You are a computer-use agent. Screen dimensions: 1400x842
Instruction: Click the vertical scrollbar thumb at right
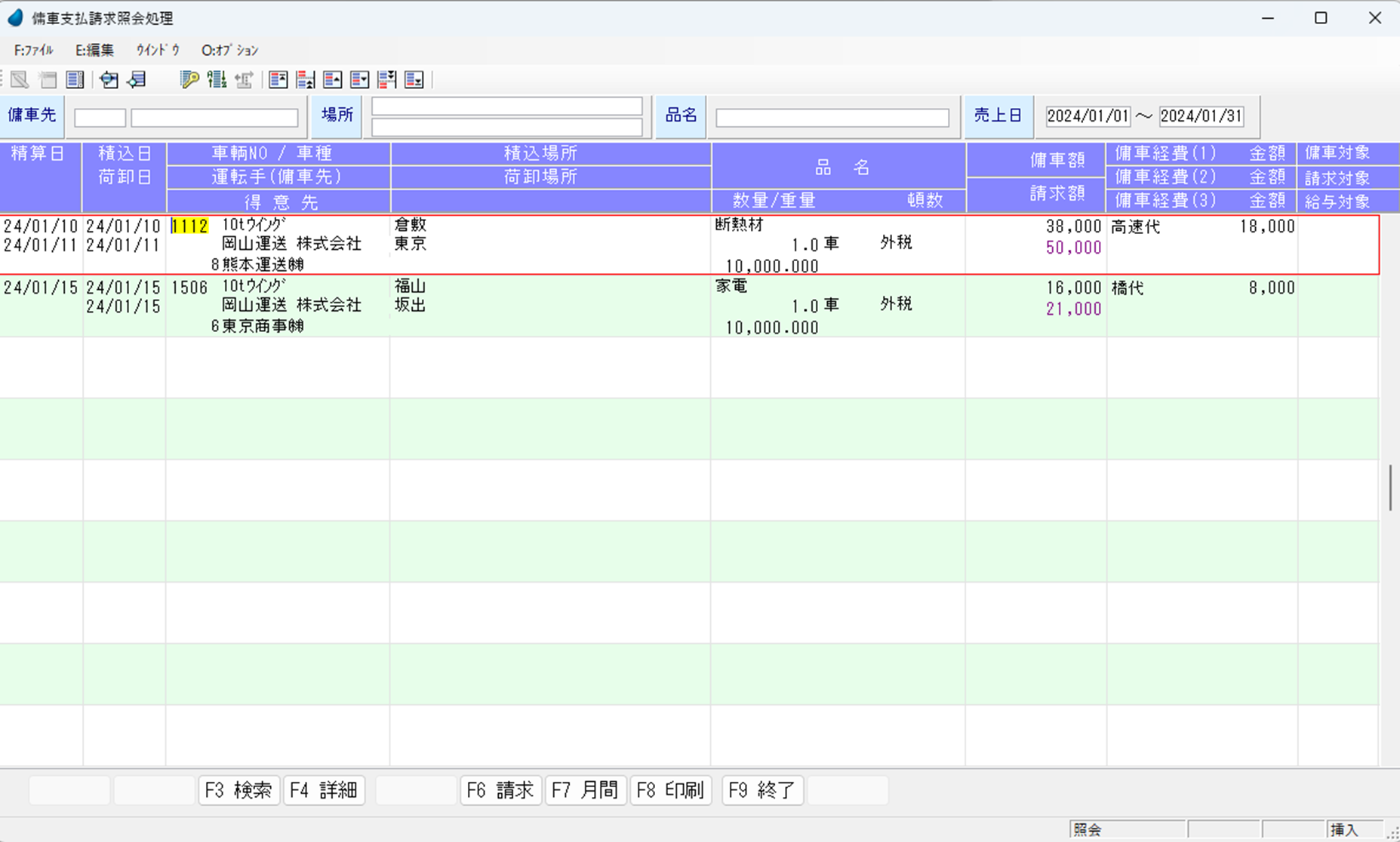pyautogui.click(x=1390, y=488)
